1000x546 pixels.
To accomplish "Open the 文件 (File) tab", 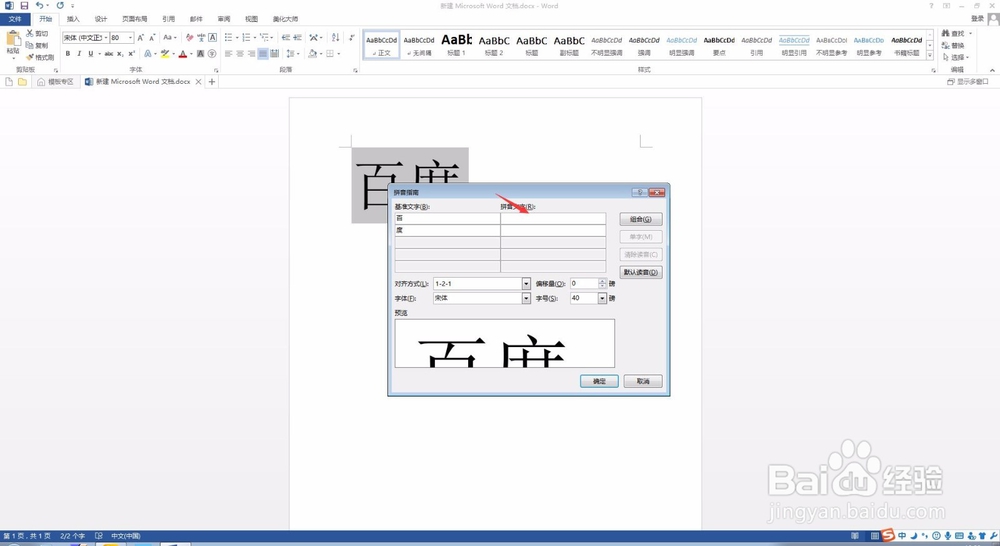I will point(15,19).
